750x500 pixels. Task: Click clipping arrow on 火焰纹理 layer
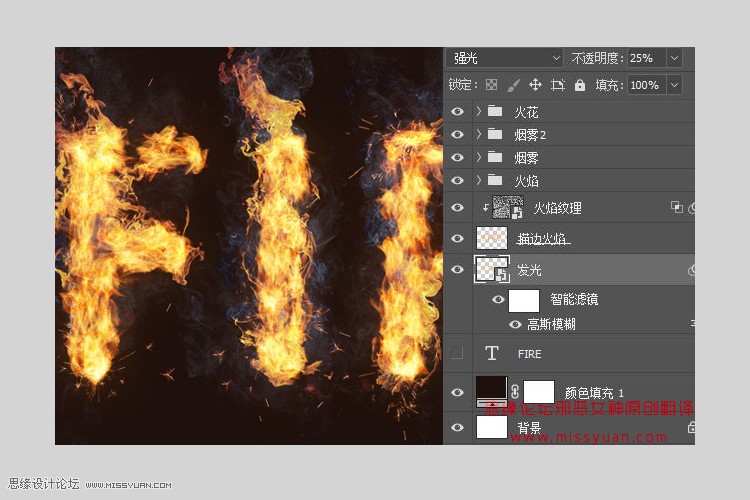485,208
